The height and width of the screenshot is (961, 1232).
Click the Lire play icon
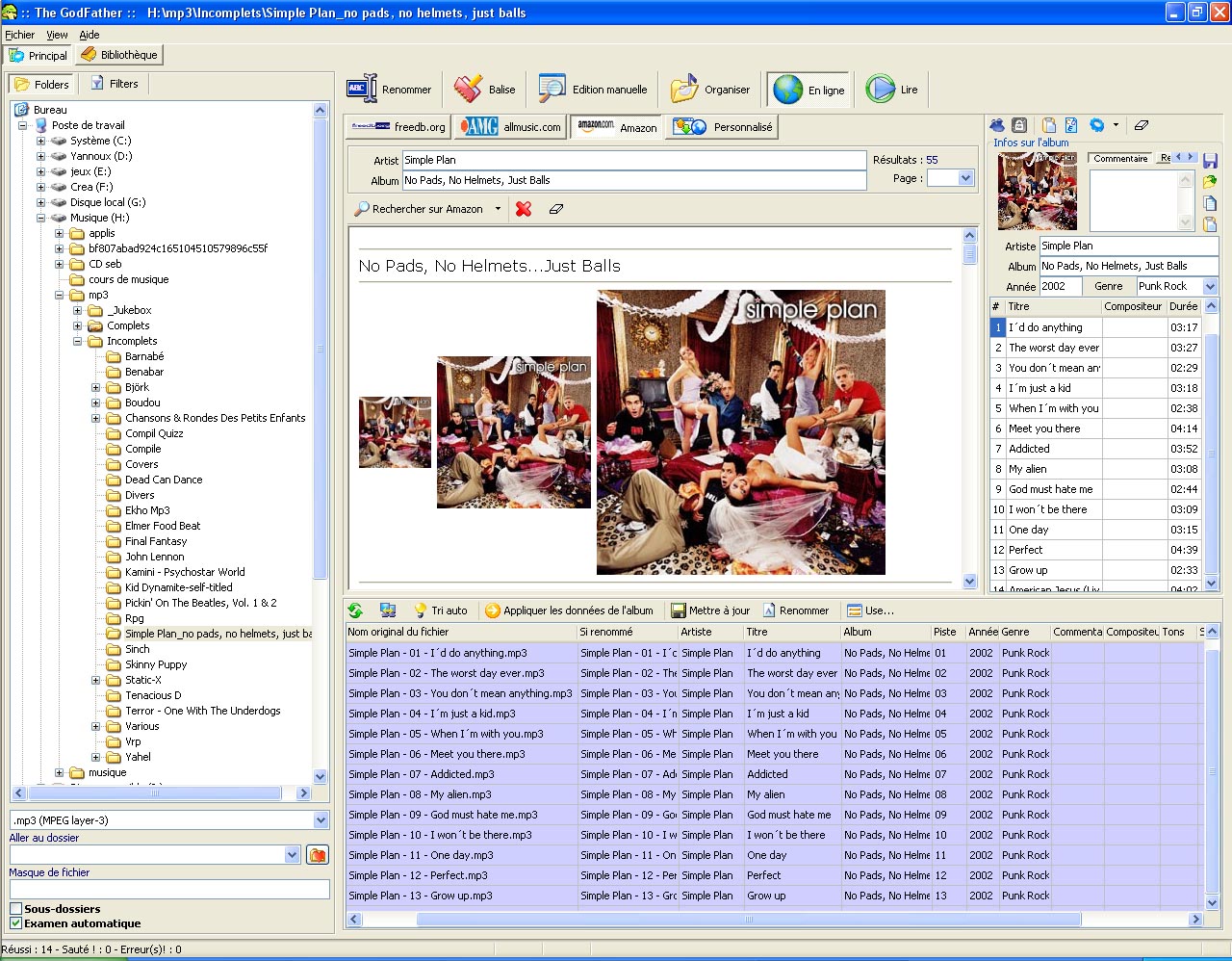tap(880, 89)
